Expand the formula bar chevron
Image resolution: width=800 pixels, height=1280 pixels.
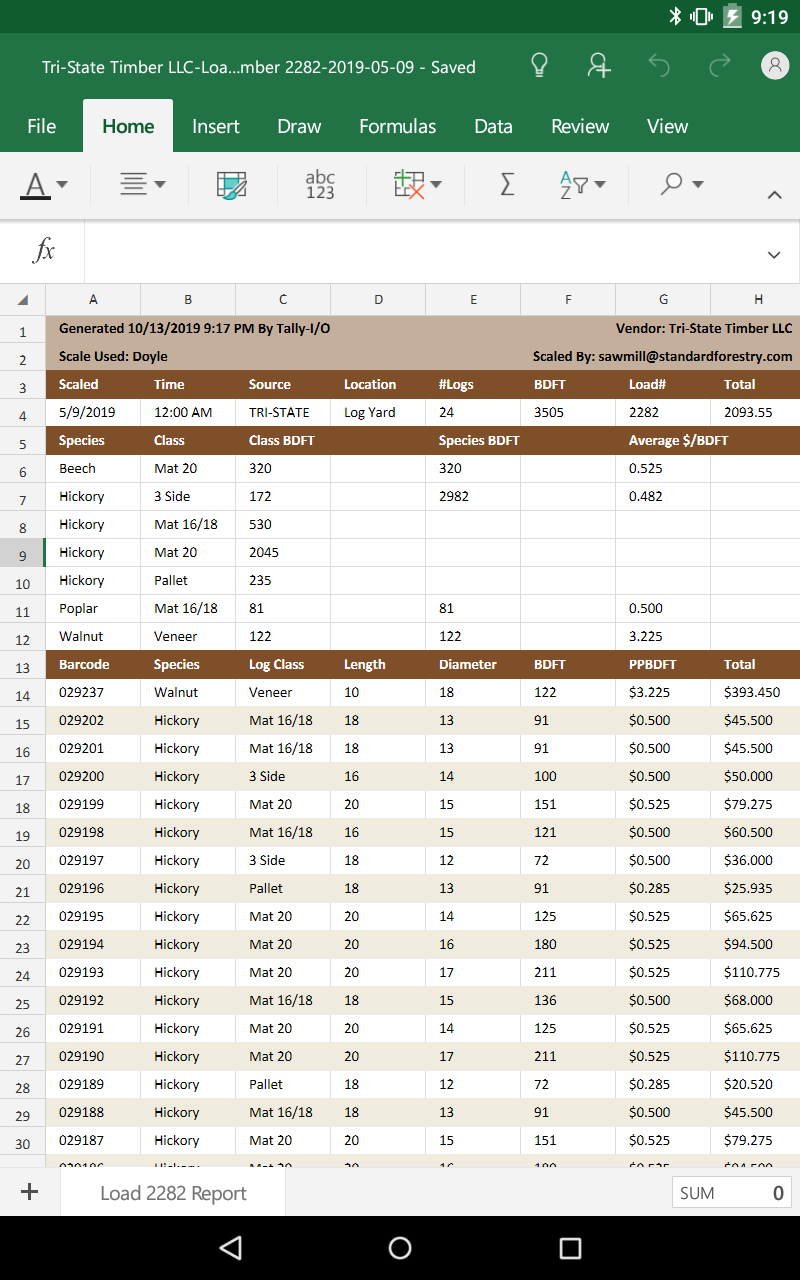[x=774, y=255]
